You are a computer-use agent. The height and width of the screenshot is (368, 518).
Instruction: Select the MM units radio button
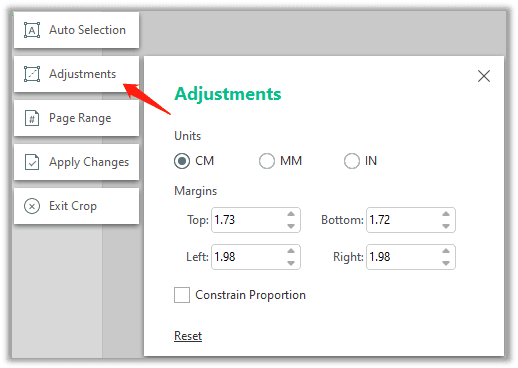[x=267, y=161]
